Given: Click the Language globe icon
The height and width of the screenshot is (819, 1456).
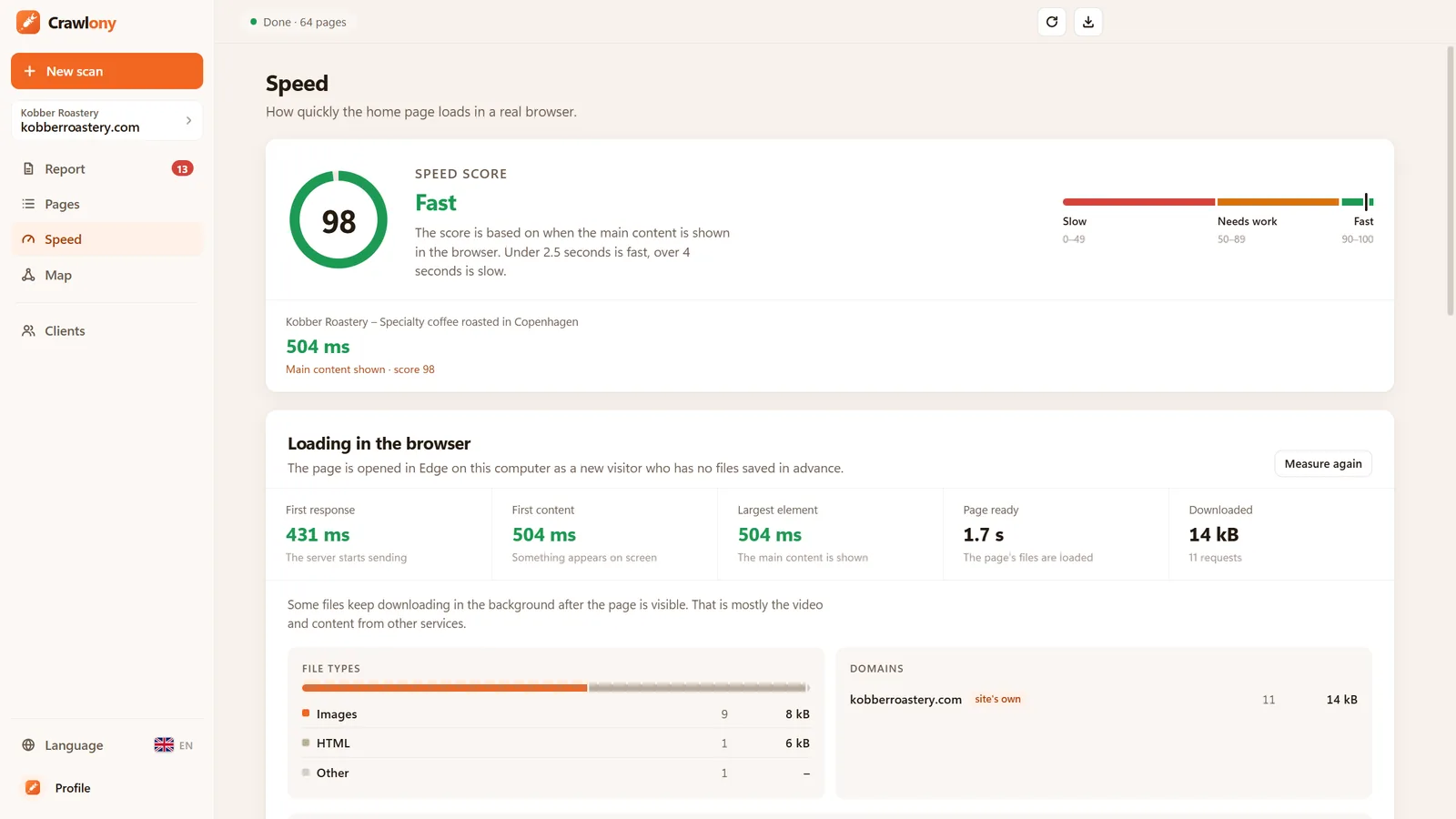Looking at the screenshot, I should point(28,745).
